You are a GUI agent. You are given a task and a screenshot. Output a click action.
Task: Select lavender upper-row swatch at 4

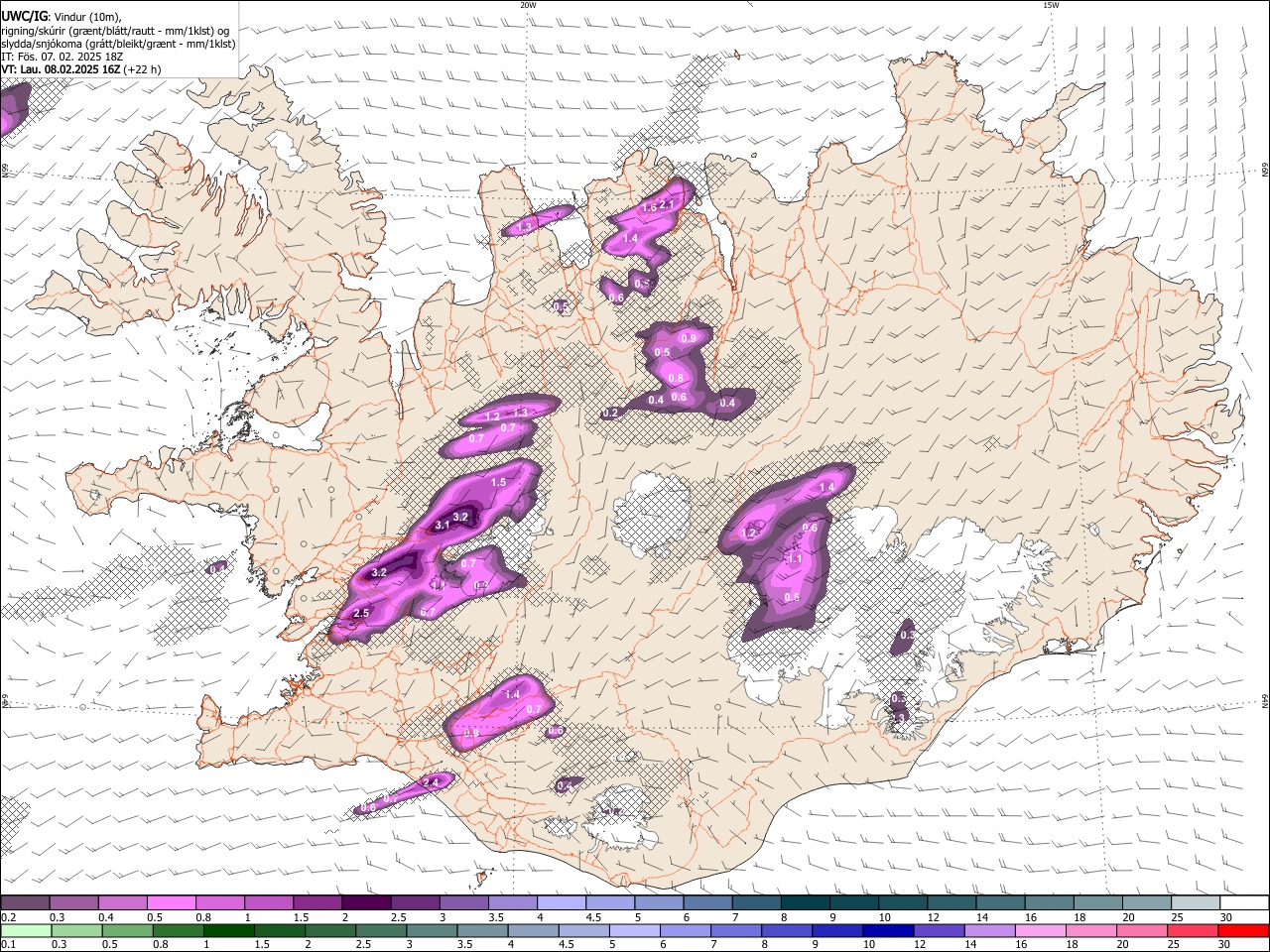pos(562,903)
